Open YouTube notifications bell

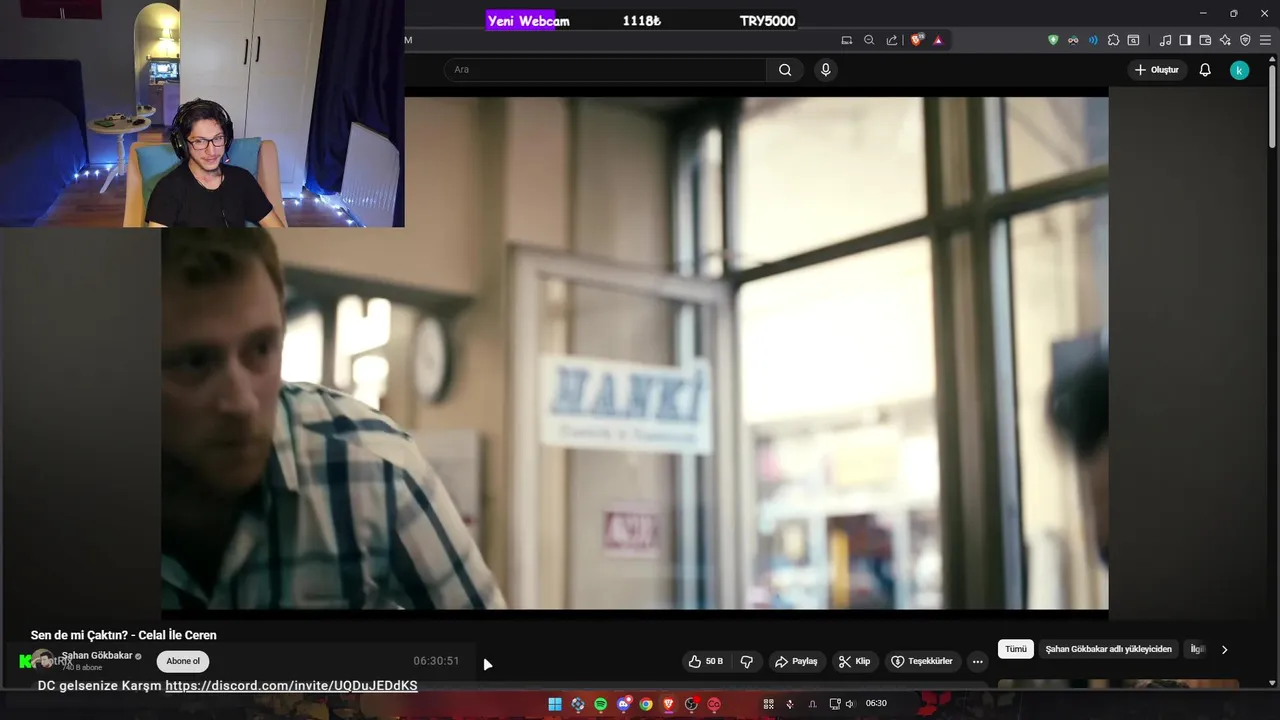point(1205,70)
